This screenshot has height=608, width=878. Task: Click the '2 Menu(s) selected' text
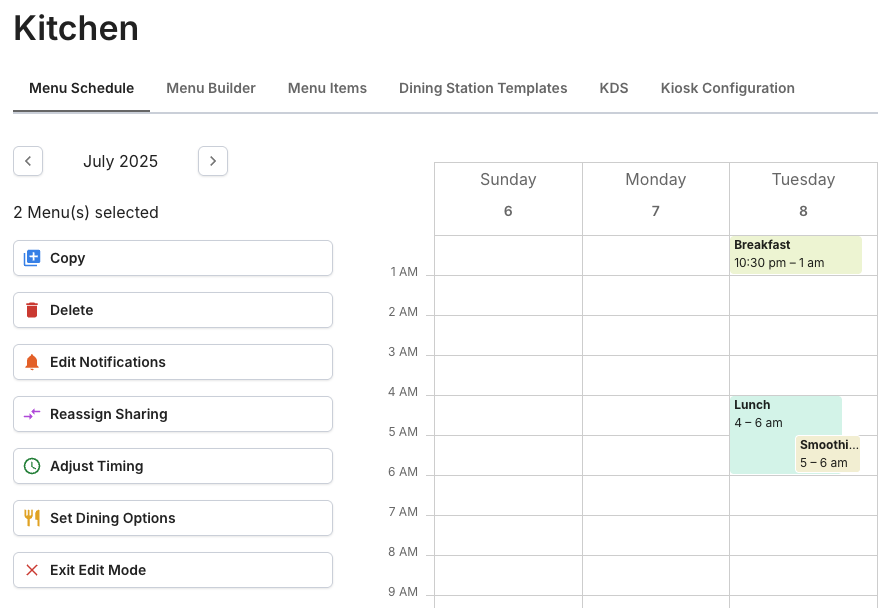pyautogui.click(x=86, y=212)
